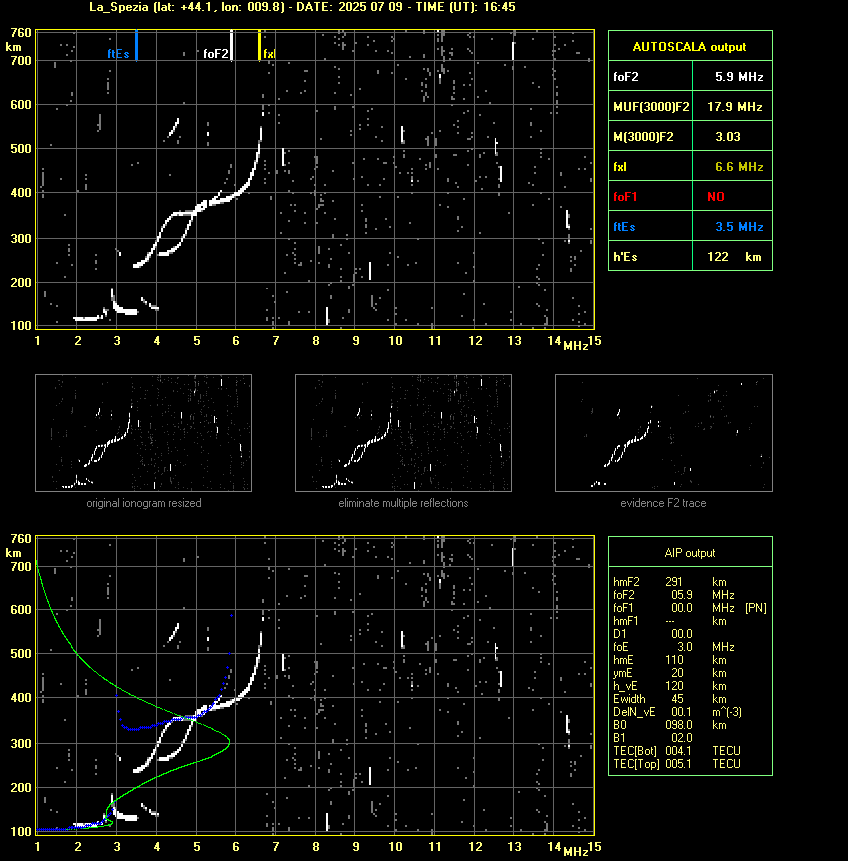Click the DelN_vE 00.1 row
Screen dimensions: 848x861
tap(677, 712)
